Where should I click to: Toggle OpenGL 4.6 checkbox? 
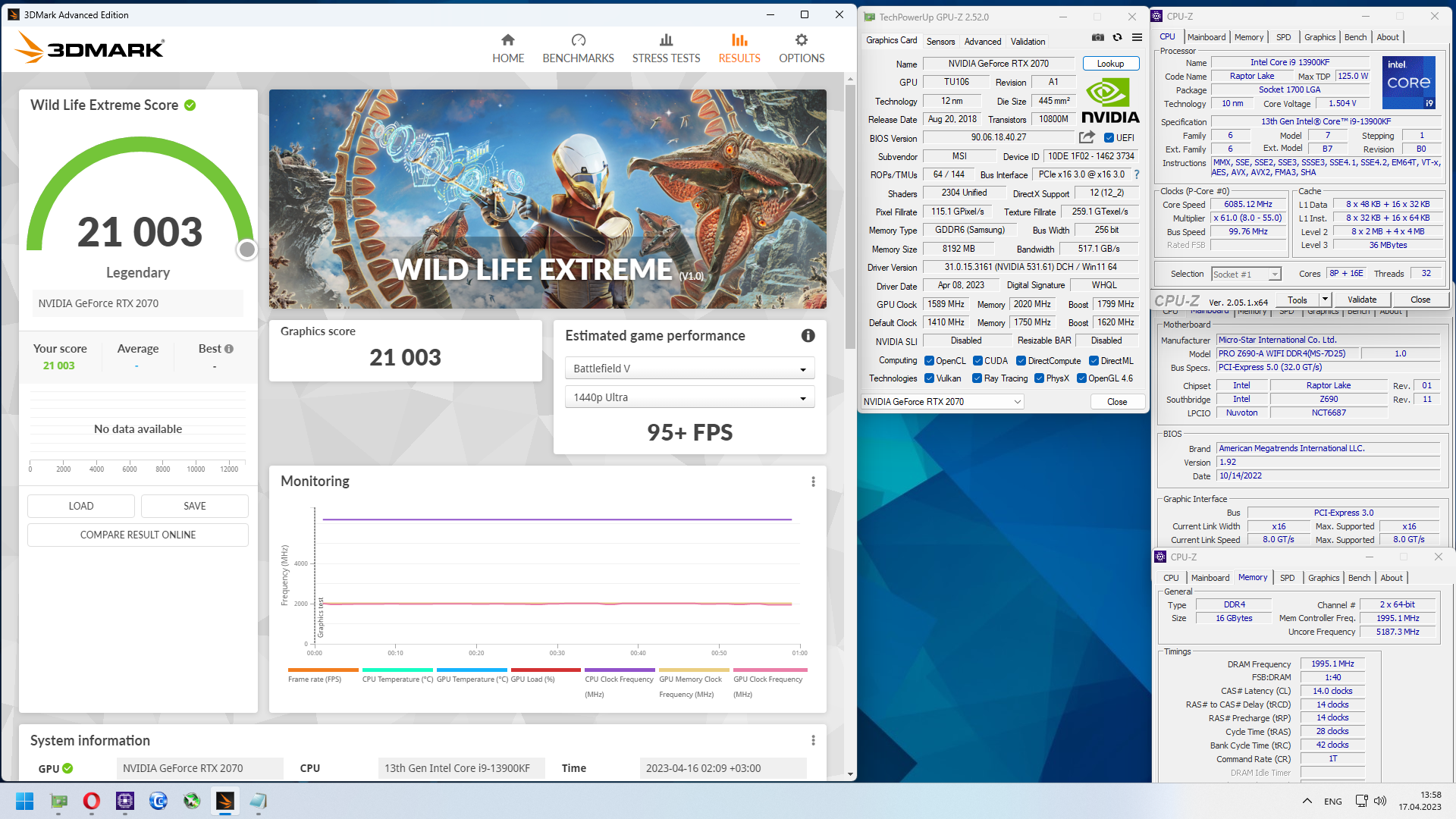pos(1081,378)
